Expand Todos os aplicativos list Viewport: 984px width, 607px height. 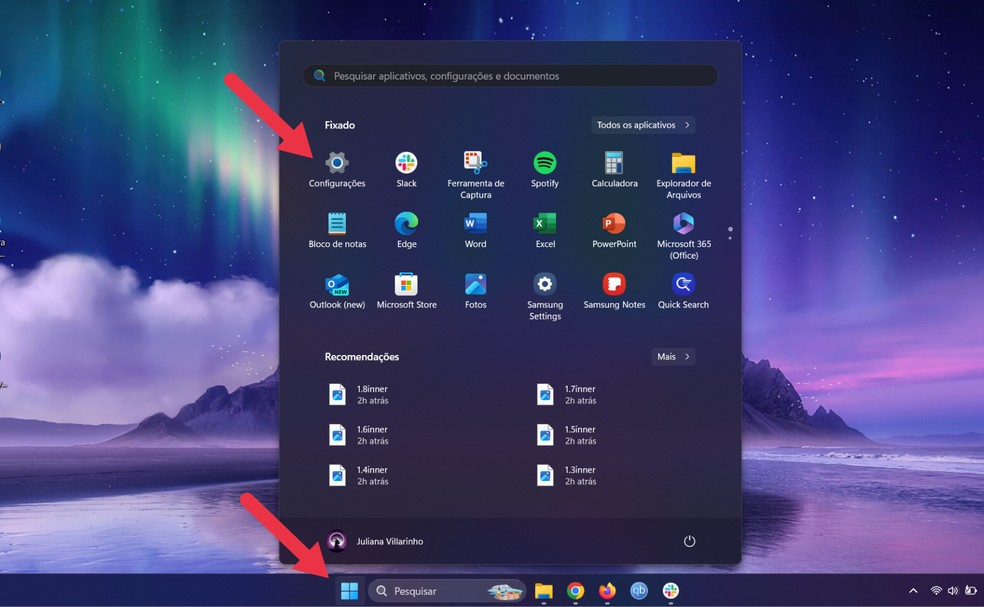point(643,125)
